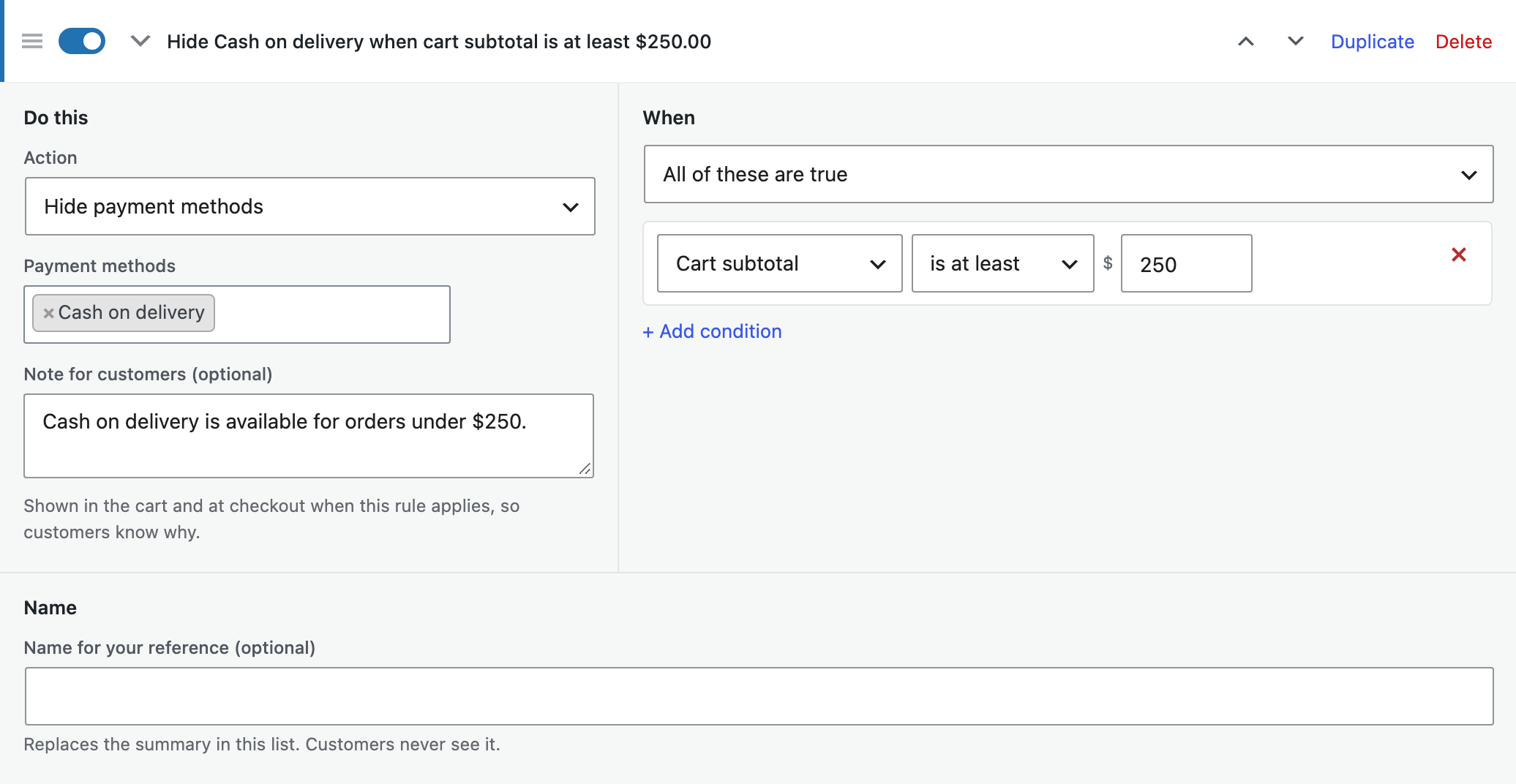Click the Duplicate link
Screen dimensions: 1516x784
(1372, 42)
